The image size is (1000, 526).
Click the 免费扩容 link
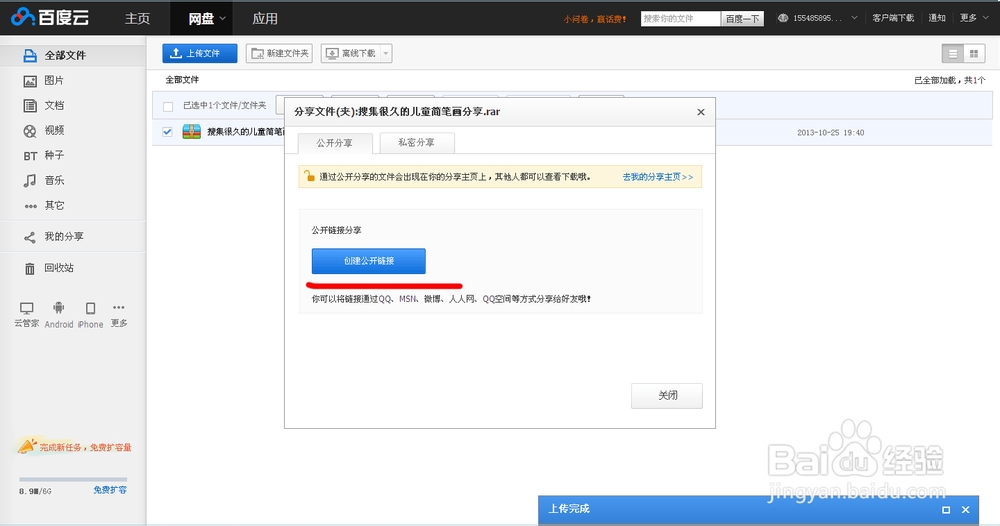click(110, 490)
